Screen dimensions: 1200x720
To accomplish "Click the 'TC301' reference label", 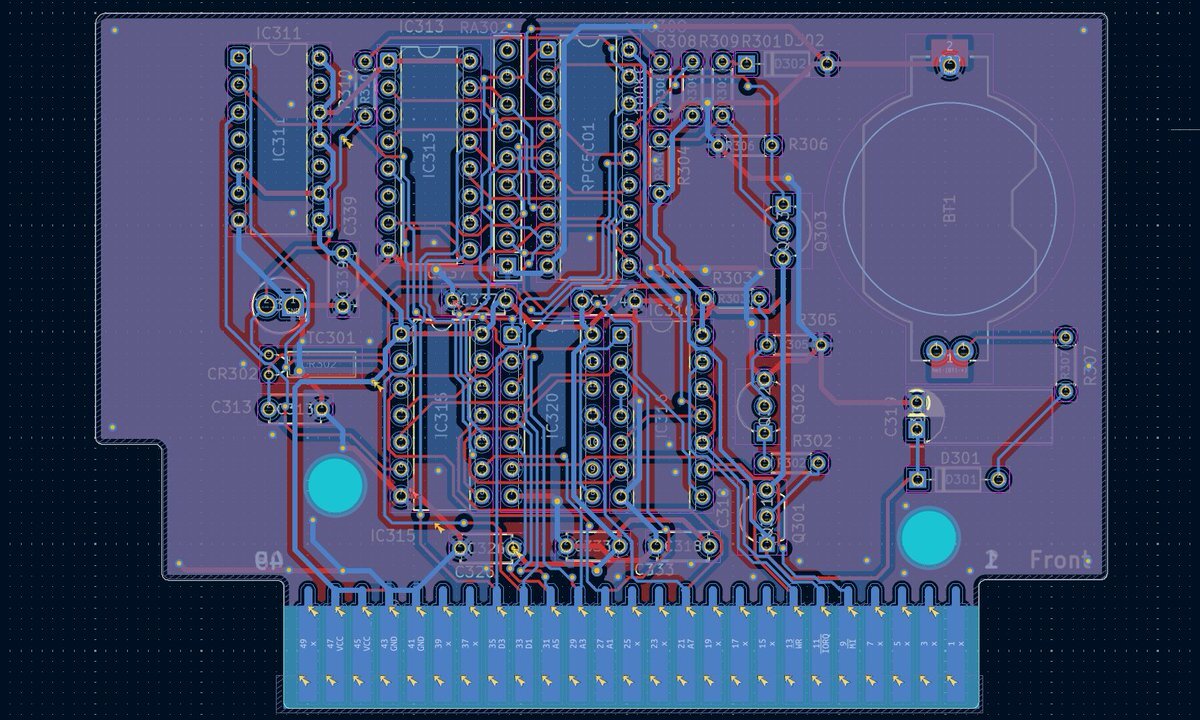I will pos(330,337).
